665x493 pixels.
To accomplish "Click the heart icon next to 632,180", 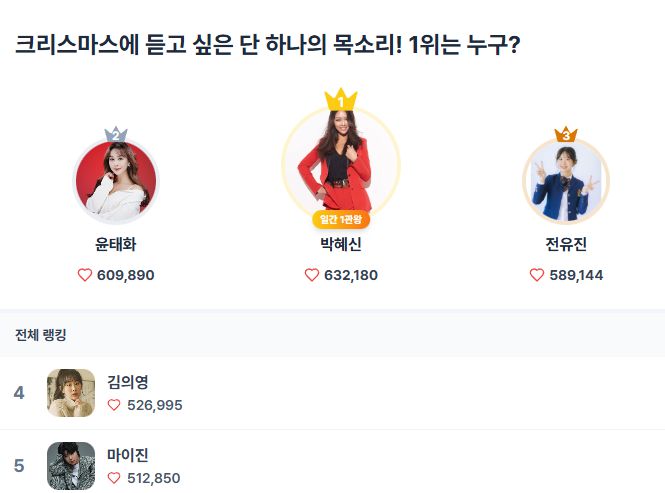I will click(x=311, y=275).
